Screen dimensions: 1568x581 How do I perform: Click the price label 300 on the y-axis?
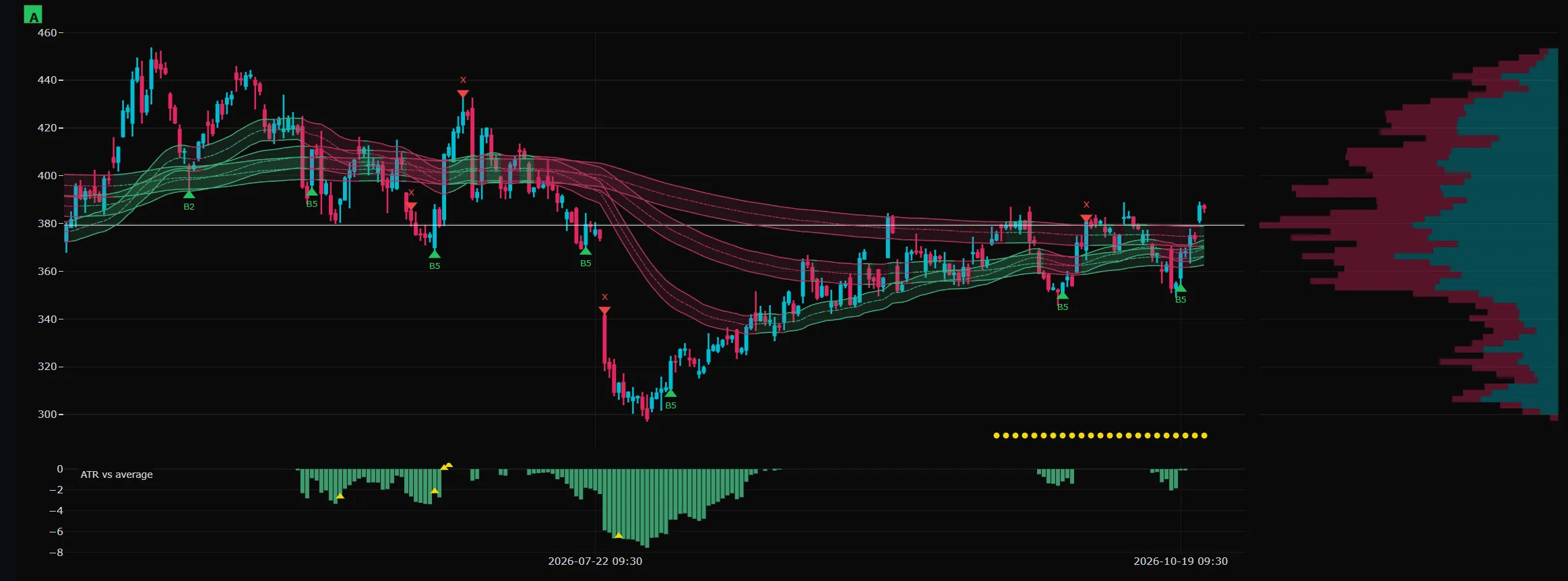pyautogui.click(x=47, y=415)
